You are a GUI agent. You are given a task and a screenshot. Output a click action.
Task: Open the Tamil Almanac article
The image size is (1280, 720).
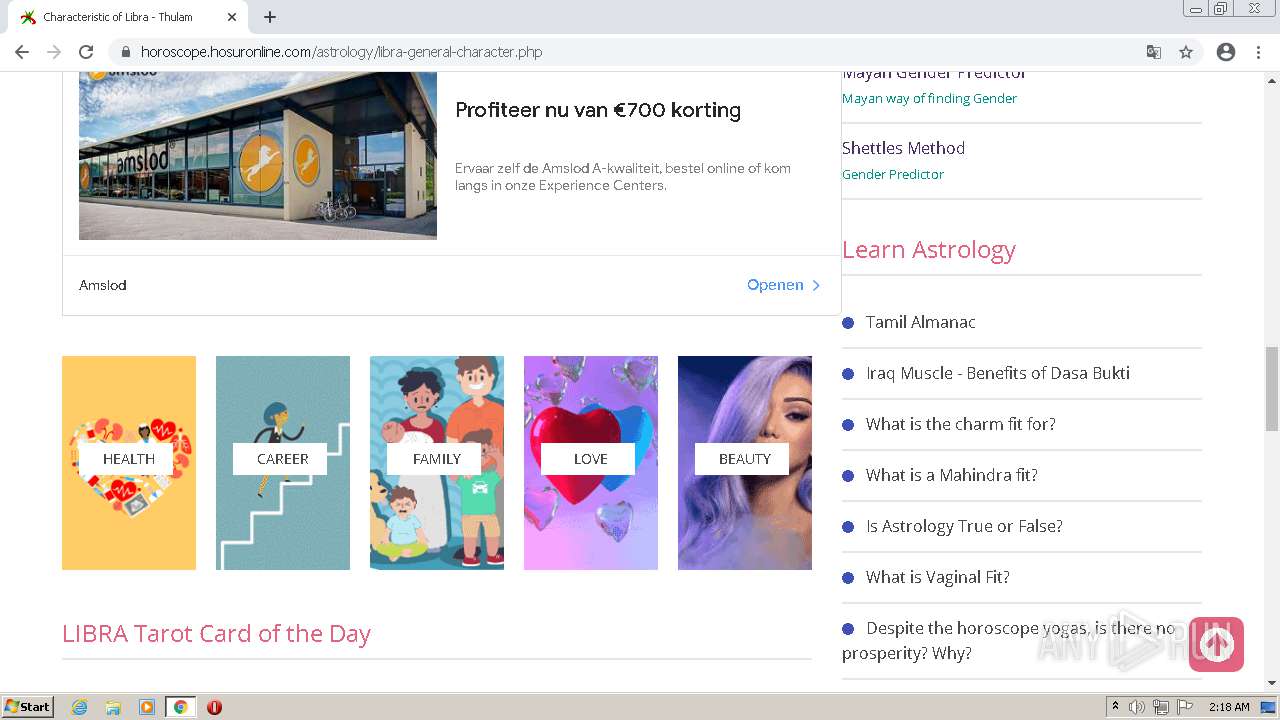(921, 322)
